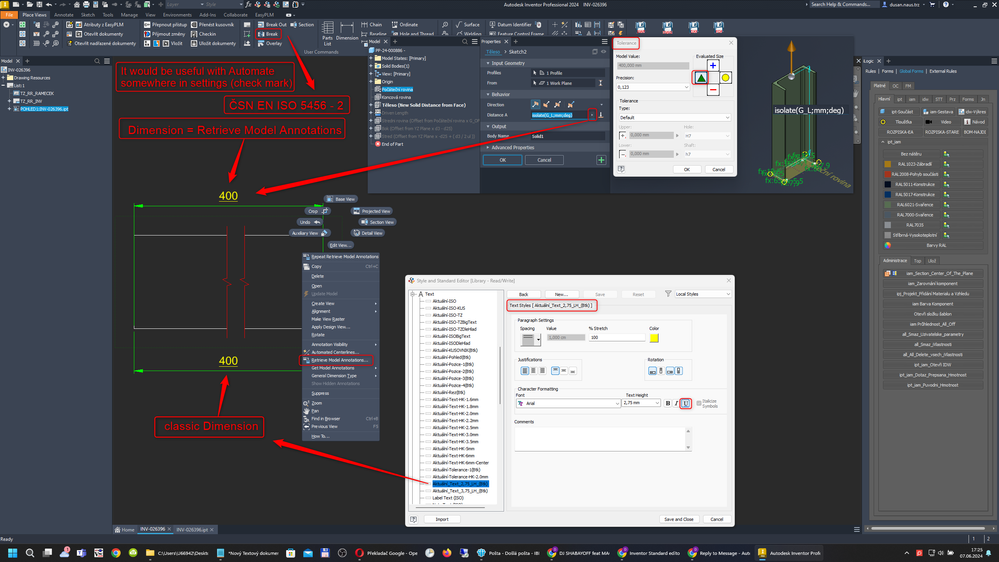Click the green triangle Evaluated Size button
The height and width of the screenshot is (562, 999).
pyautogui.click(x=700, y=78)
